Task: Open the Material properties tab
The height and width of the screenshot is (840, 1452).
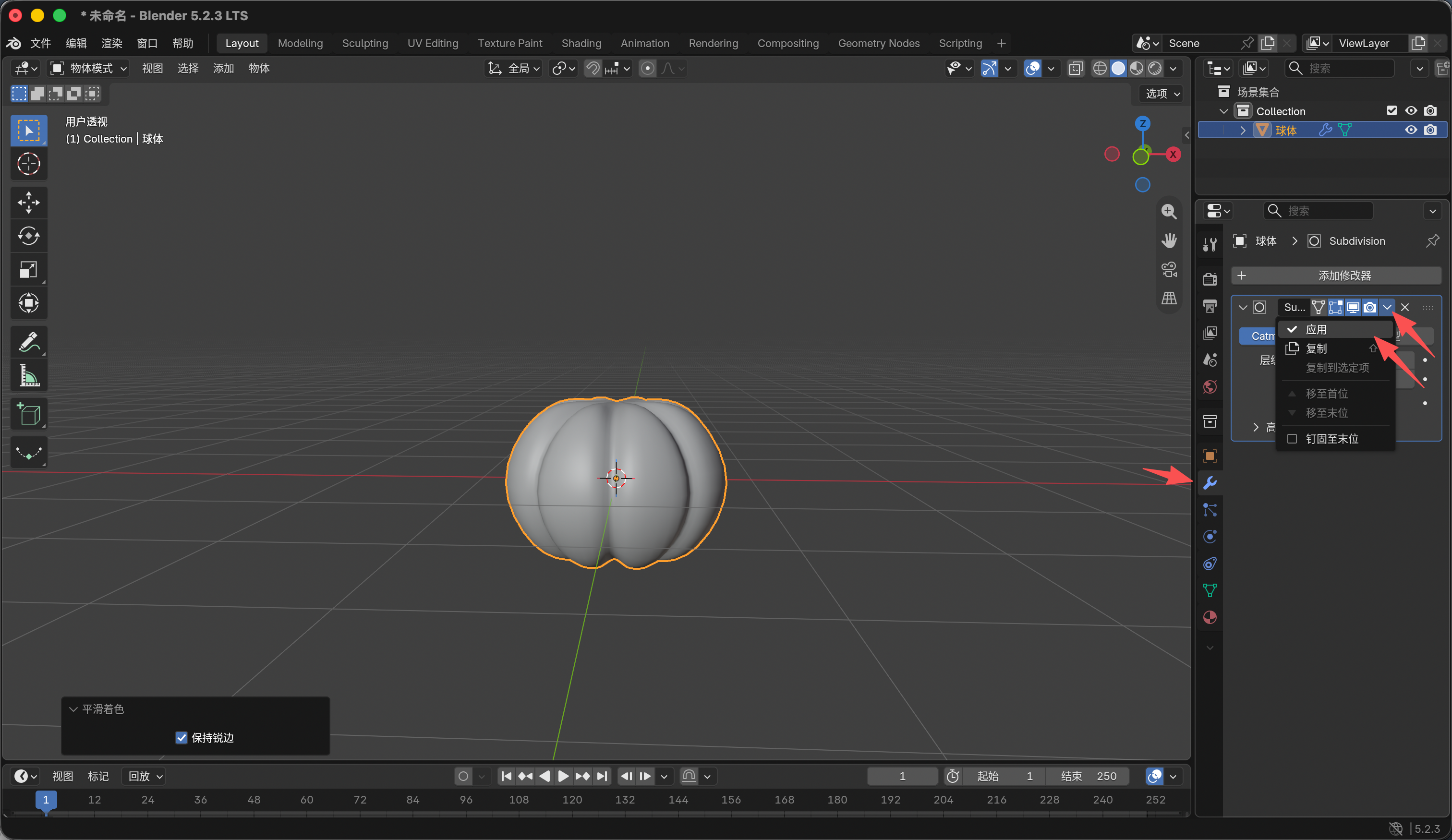Action: (1210, 617)
